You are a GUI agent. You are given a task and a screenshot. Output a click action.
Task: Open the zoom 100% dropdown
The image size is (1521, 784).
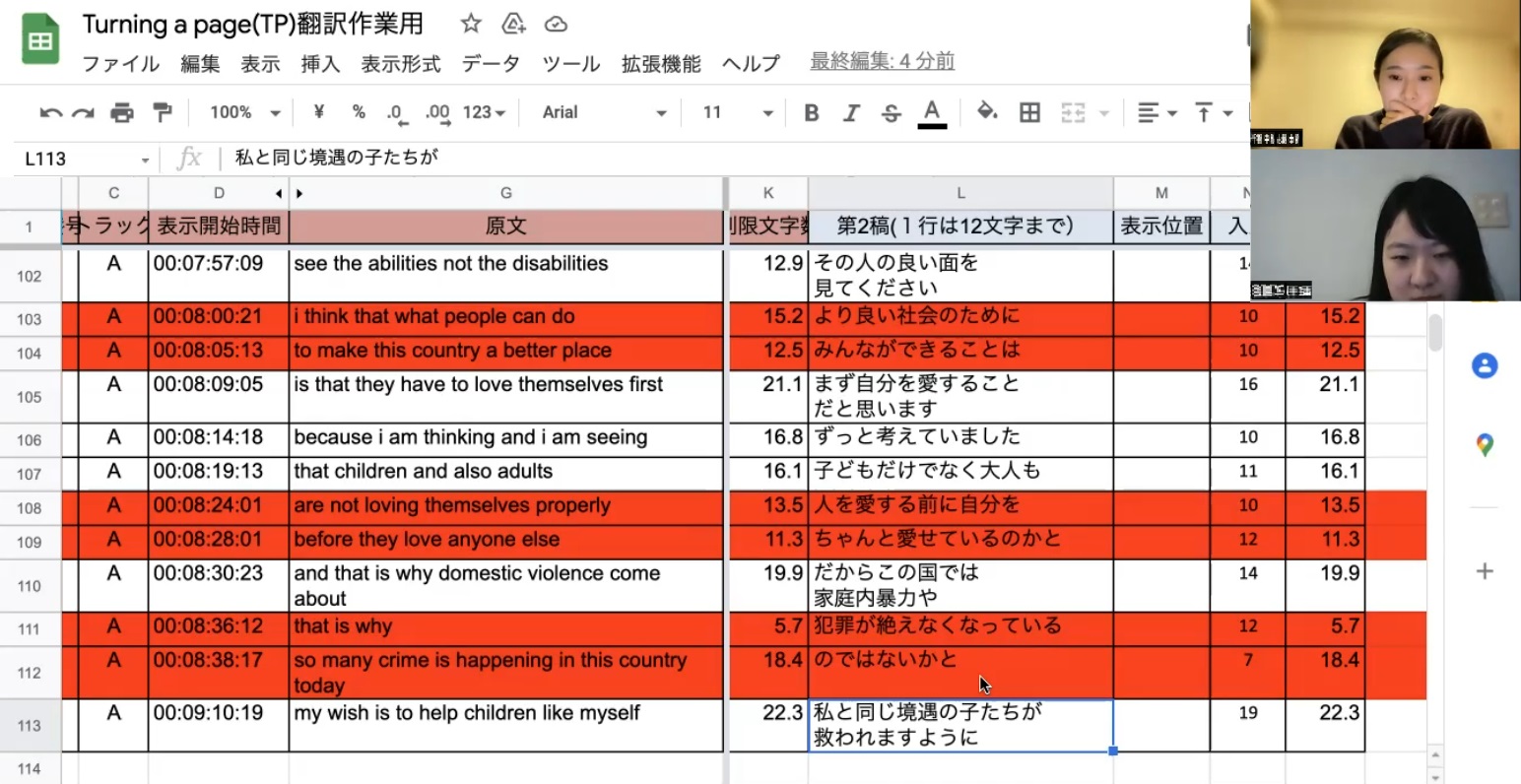[x=244, y=112]
